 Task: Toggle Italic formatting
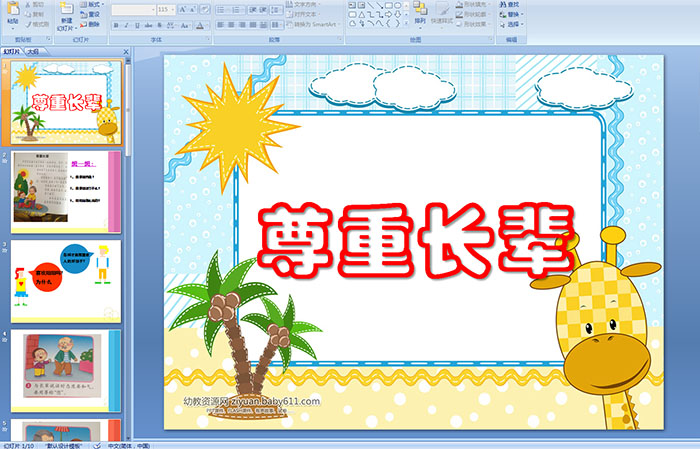(125, 24)
